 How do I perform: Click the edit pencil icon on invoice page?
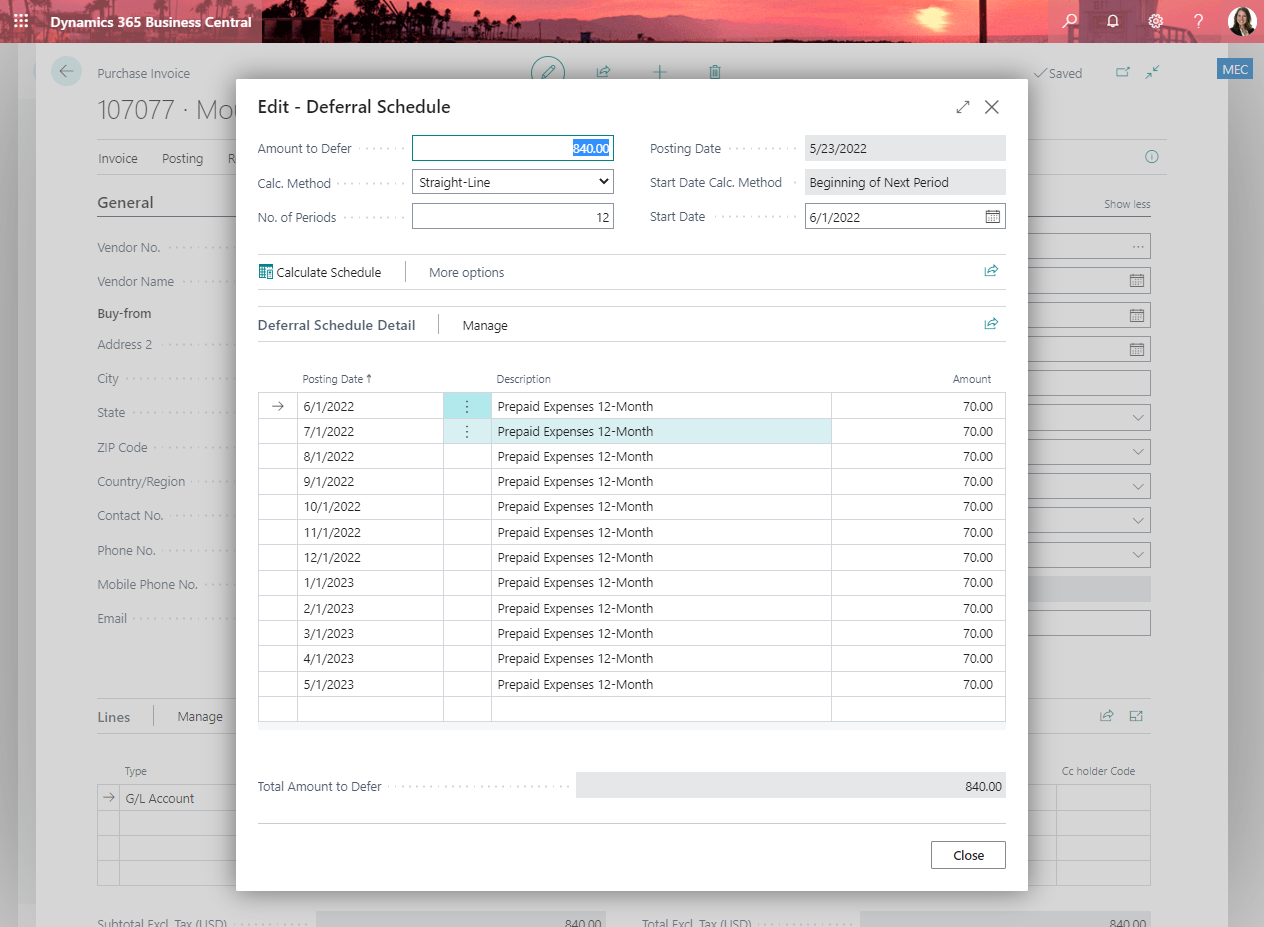(548, 71)
